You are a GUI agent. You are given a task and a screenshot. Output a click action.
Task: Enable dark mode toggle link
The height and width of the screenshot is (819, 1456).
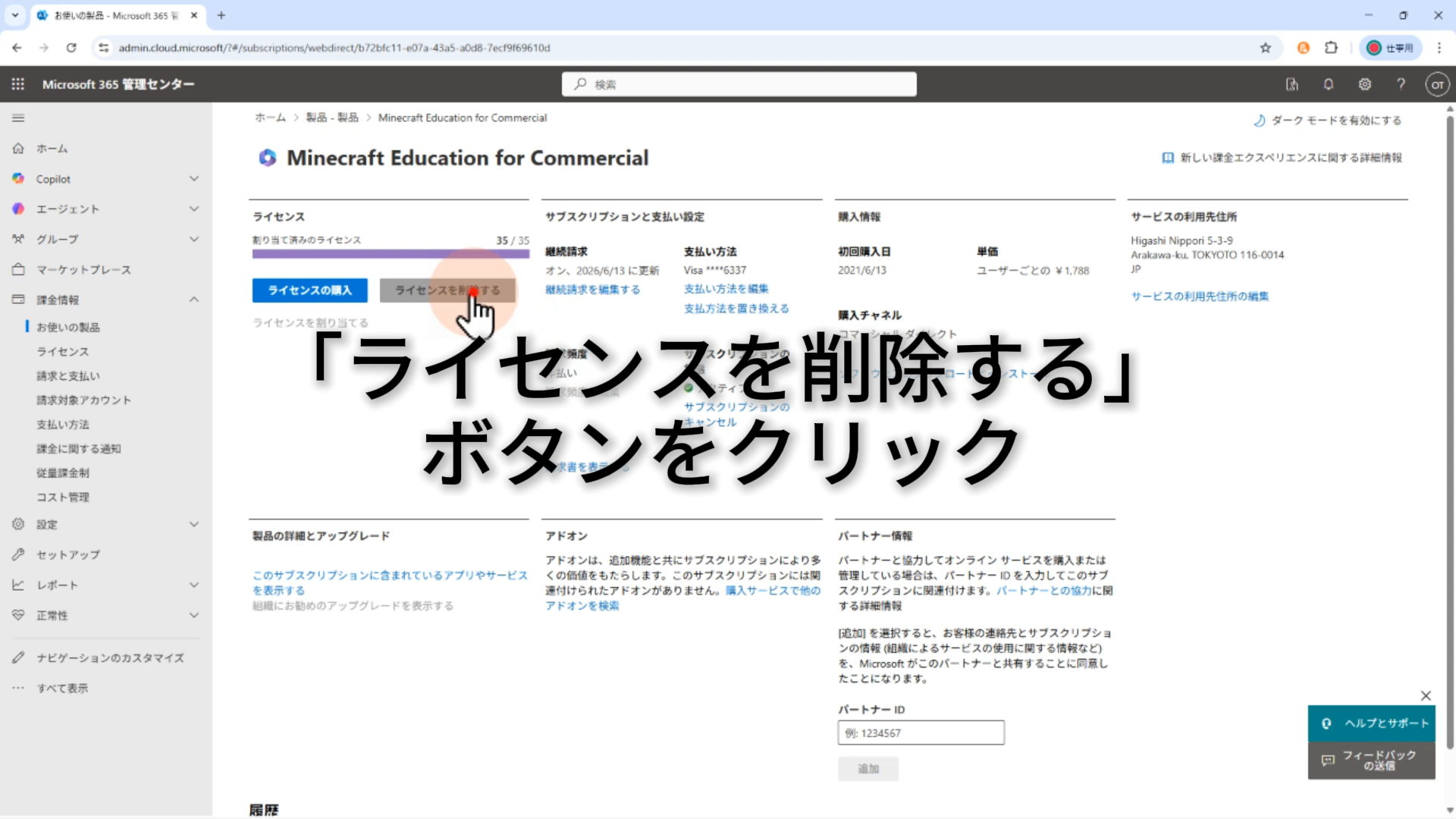click(x=1327, y=121)
